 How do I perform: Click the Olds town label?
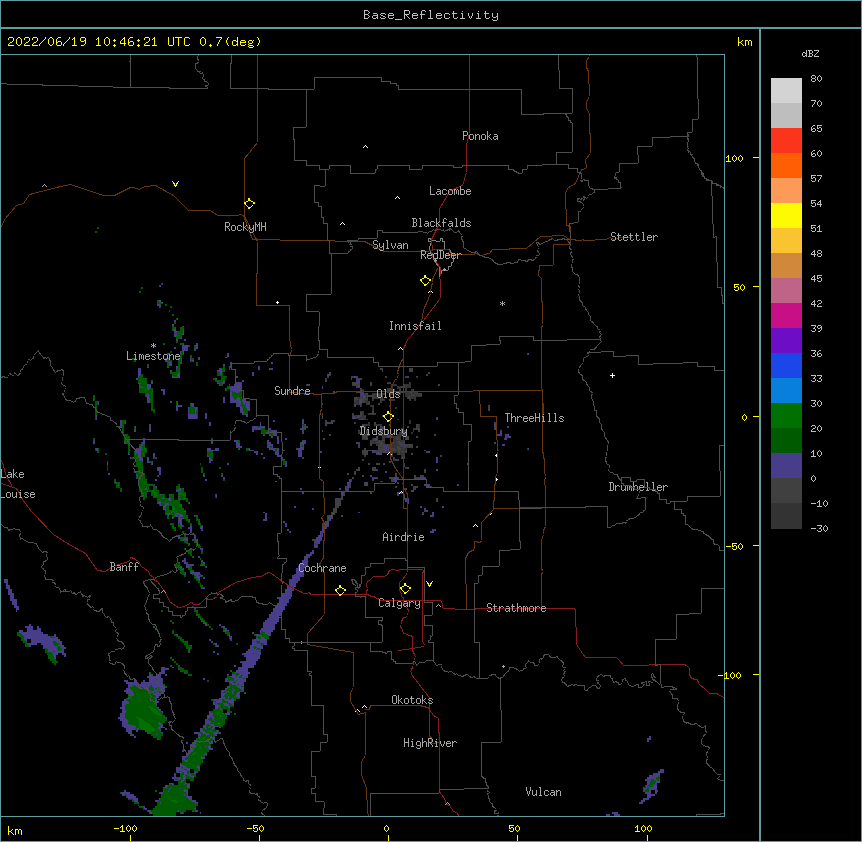click(388, 394)
